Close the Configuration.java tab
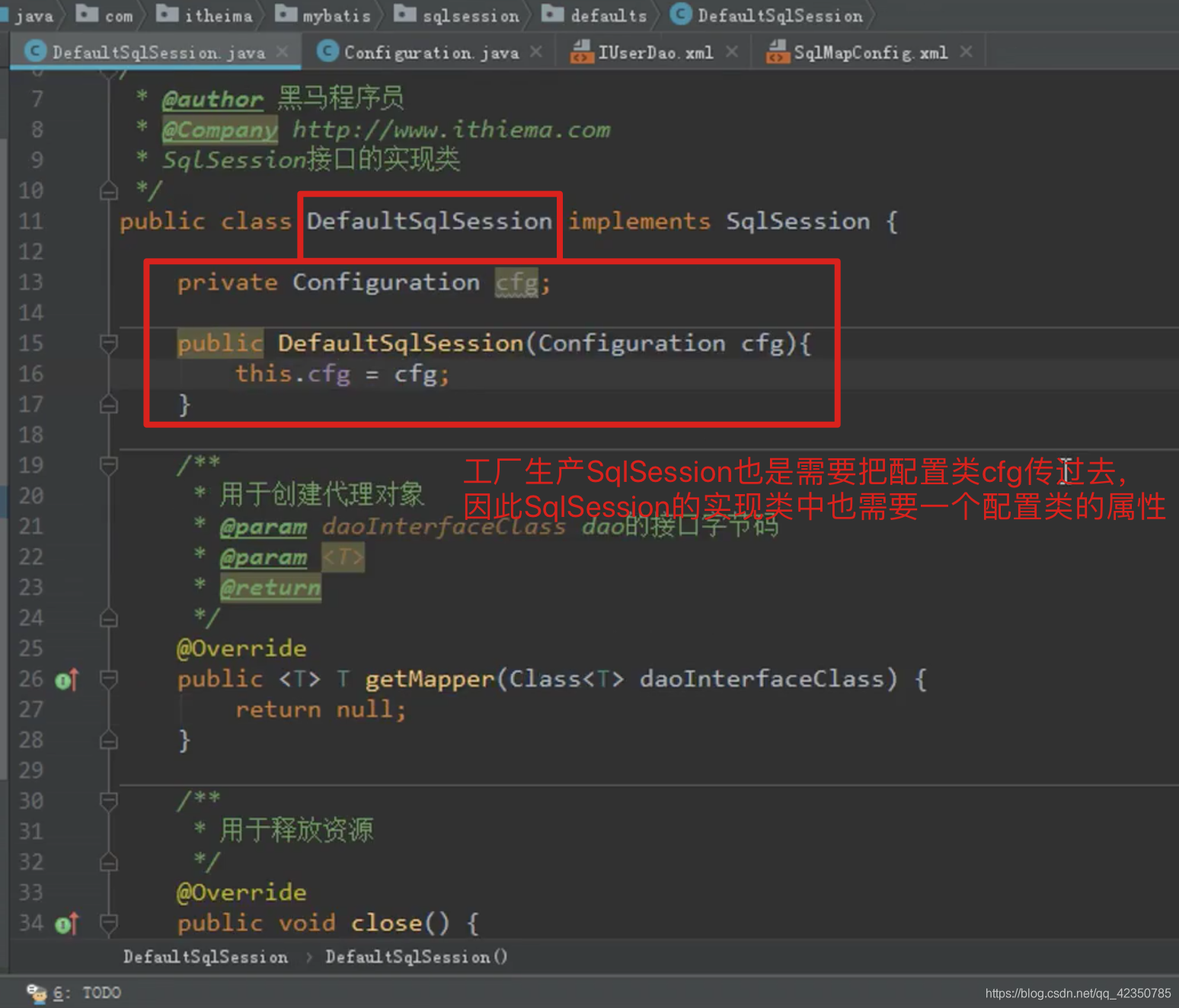The width and height of the screenshot is (1179, 1008). pos(536,51)
